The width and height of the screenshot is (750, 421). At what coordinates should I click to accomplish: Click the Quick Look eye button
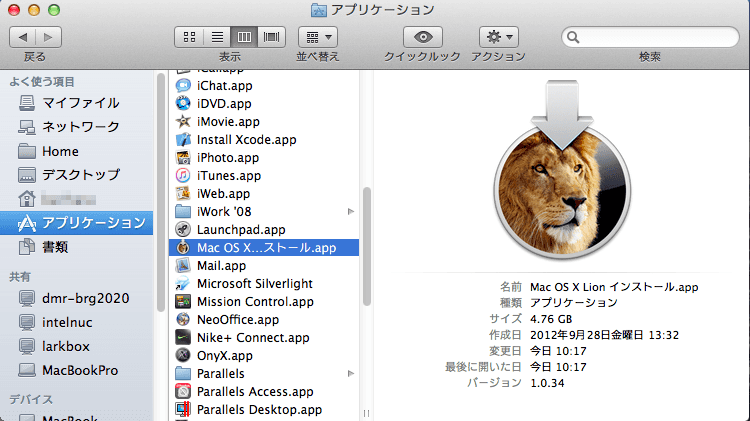tap(423, 37)
